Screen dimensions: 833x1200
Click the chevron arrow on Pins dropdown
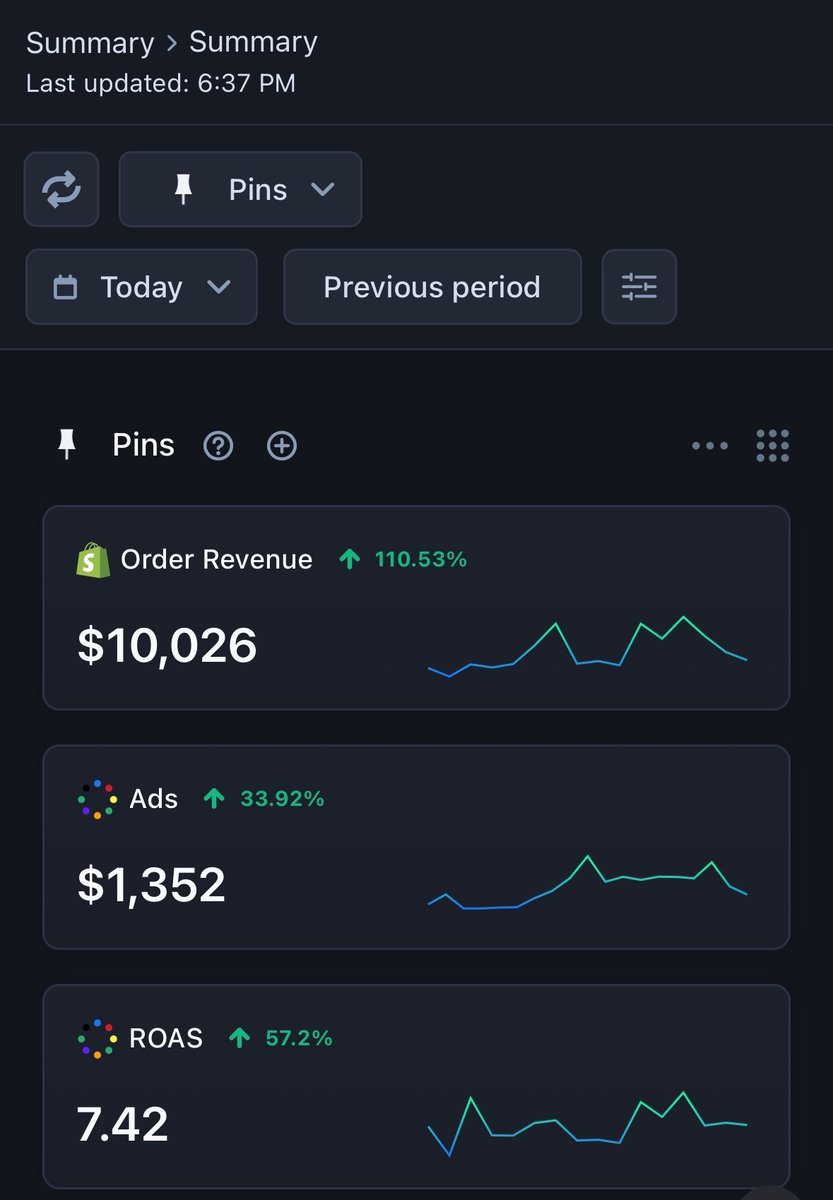point(322,189)
